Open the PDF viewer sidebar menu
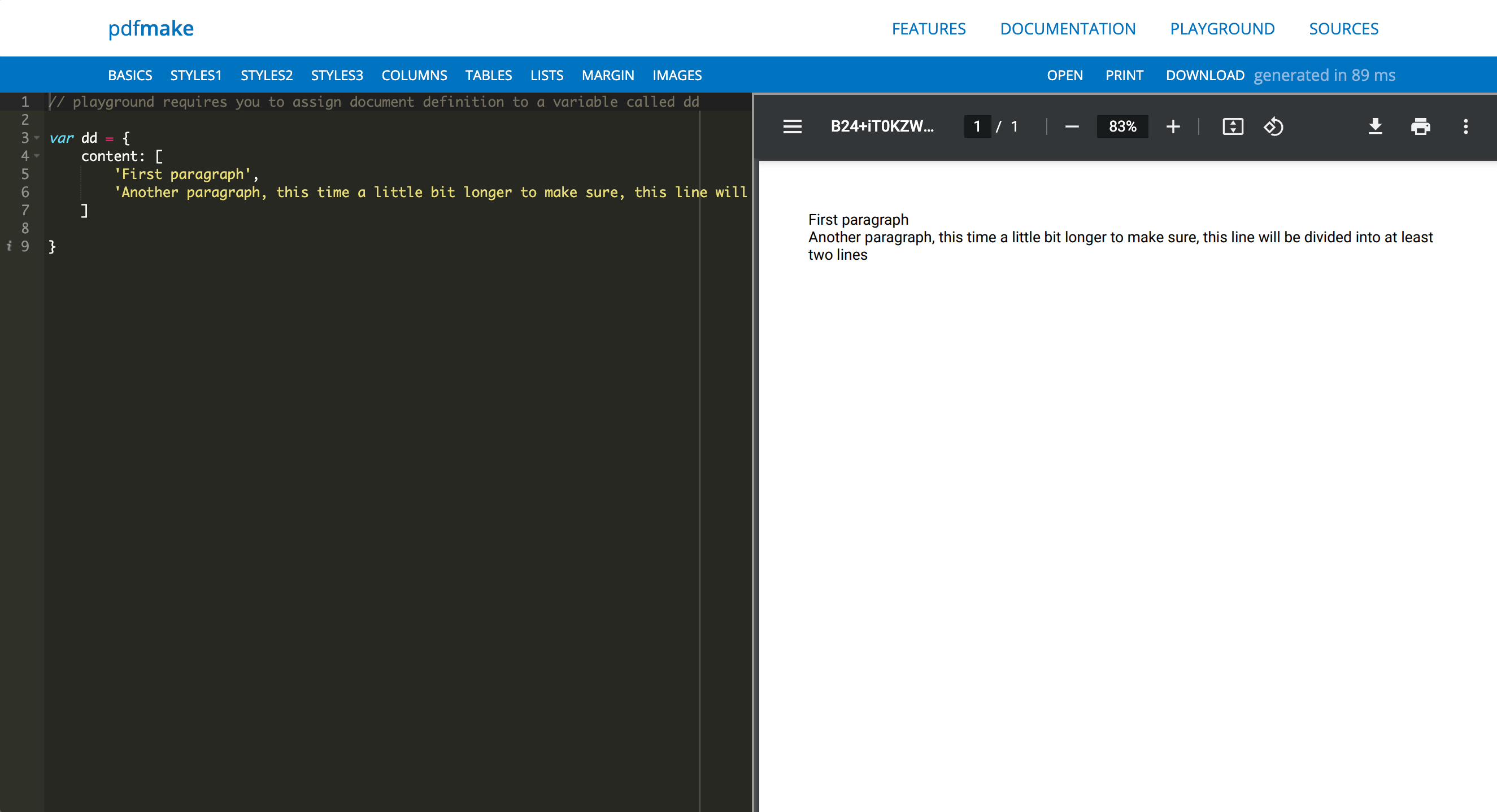This screenshot has width=1497, height=812. [792, 126]
